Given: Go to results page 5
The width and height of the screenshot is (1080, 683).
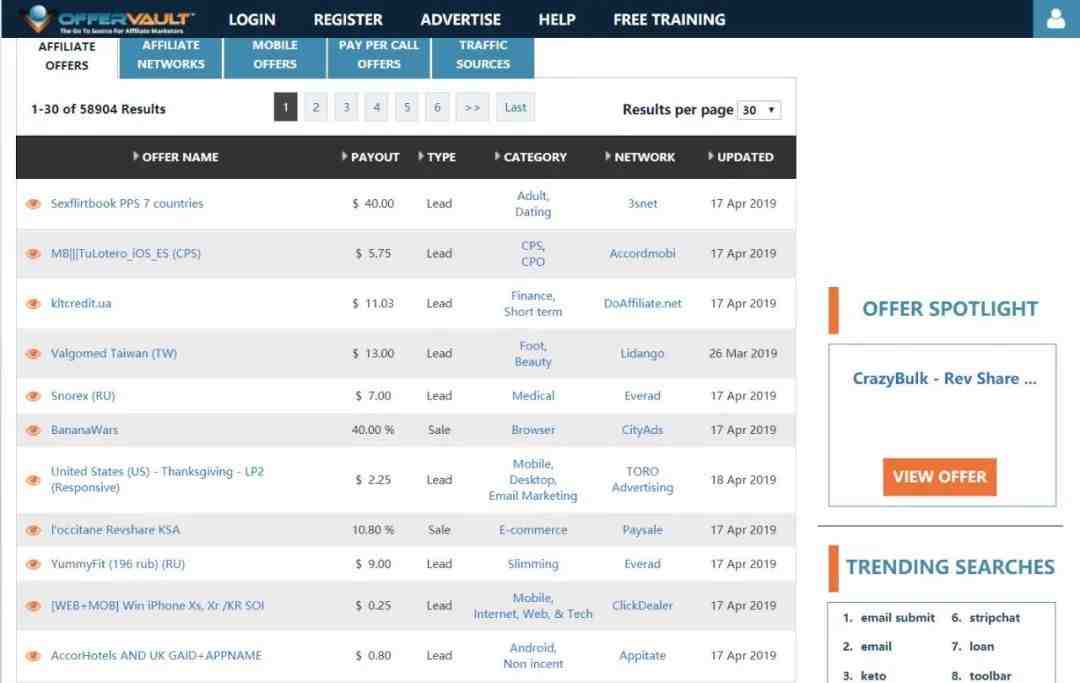Looking at the screenshot, I should (407, 107).
